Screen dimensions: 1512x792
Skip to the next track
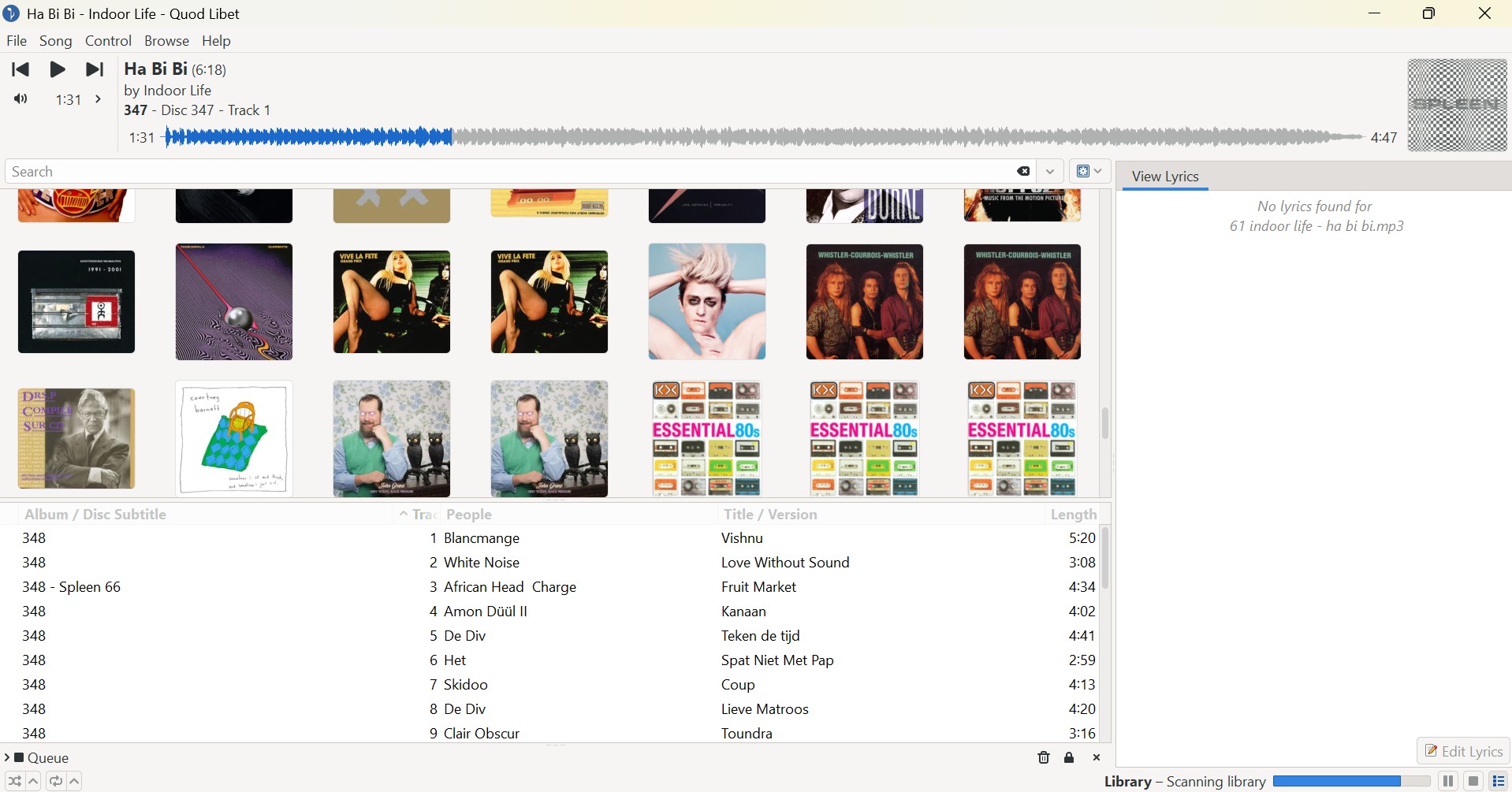tap(95, 69)
